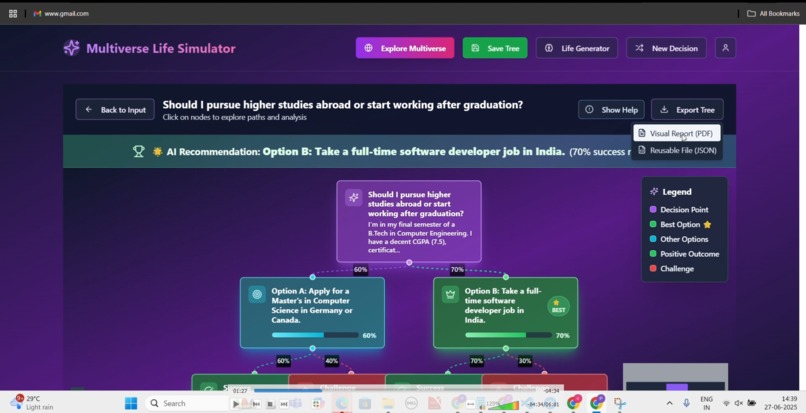The width and height of the screenshot is (806, 413).
Task: Click the red Challenge legend swatch
Action: pyautogui.click(x=653, y=268)
